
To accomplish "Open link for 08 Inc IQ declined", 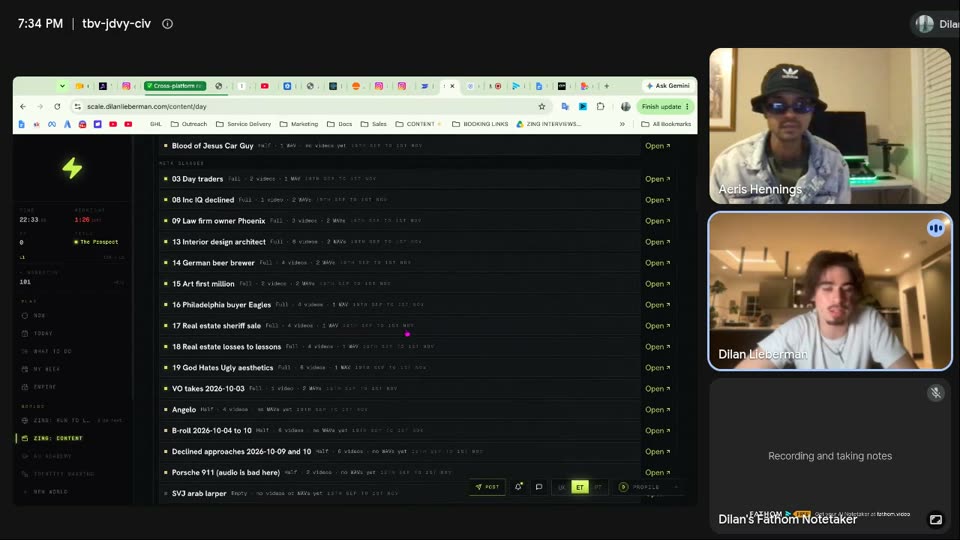I will (x=658, y=200).
